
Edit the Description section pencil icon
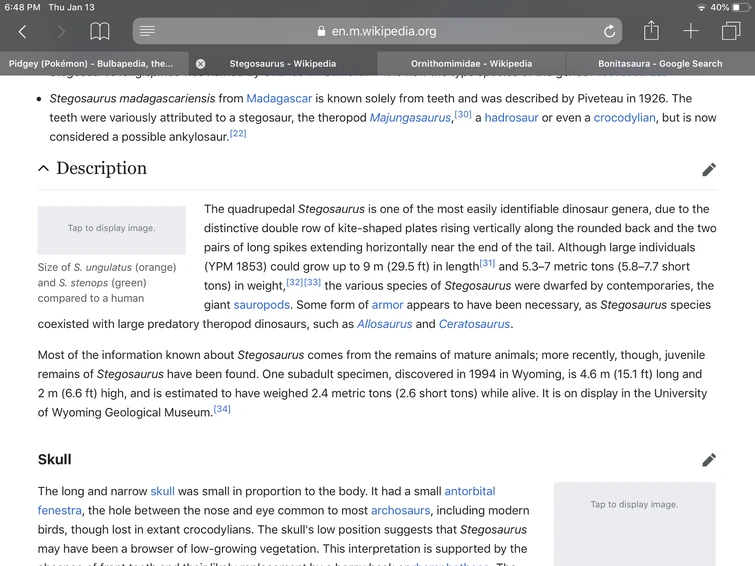coord(708,170)
